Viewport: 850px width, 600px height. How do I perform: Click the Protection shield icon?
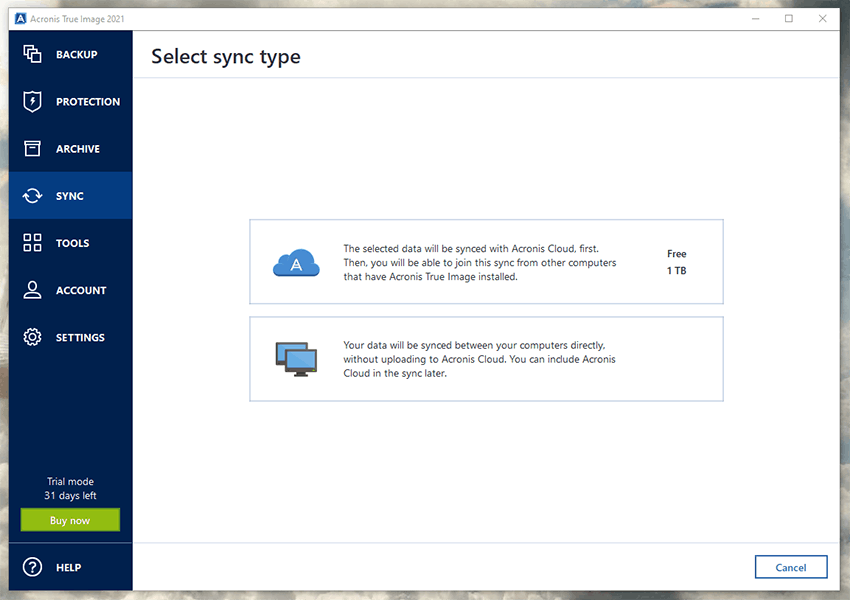point(33,101)
